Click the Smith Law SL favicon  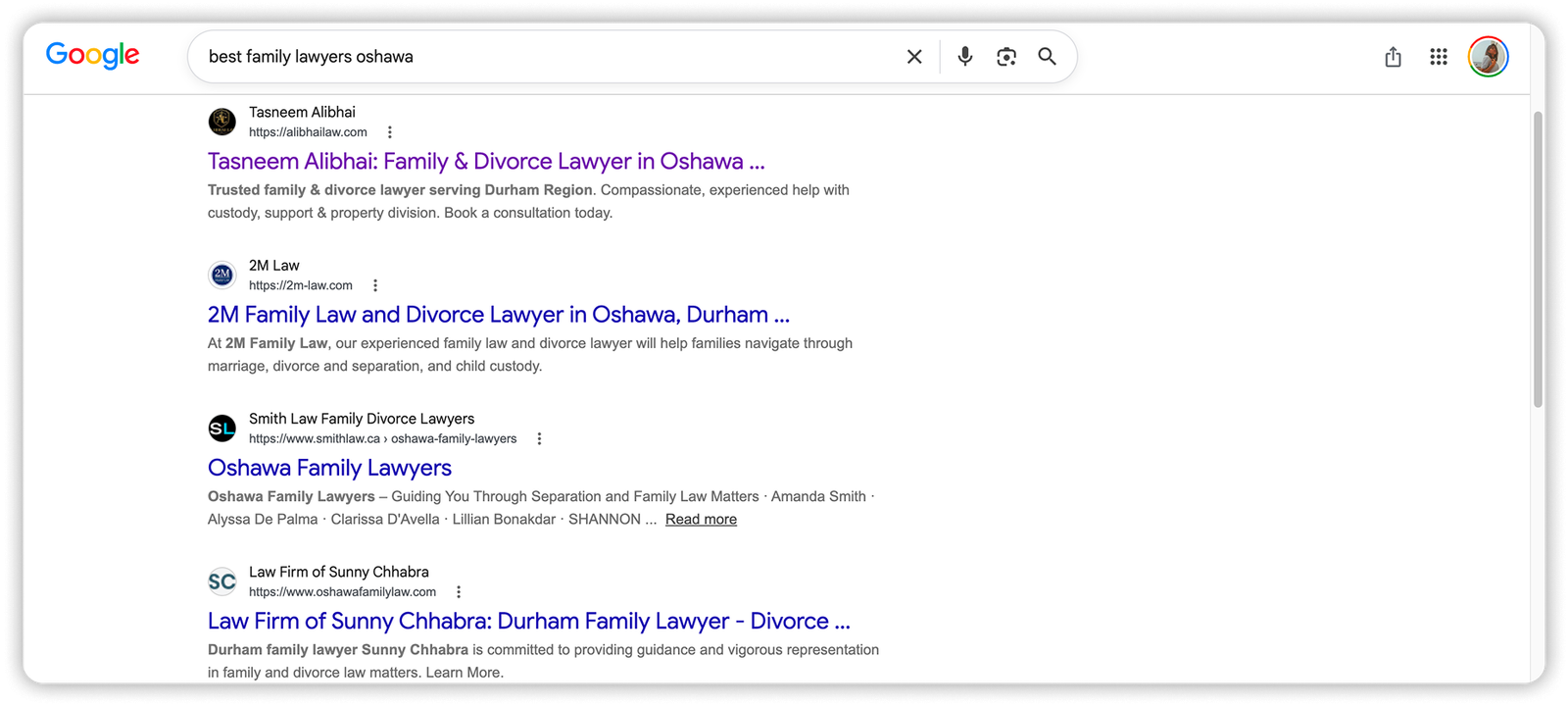click(222, 428)
